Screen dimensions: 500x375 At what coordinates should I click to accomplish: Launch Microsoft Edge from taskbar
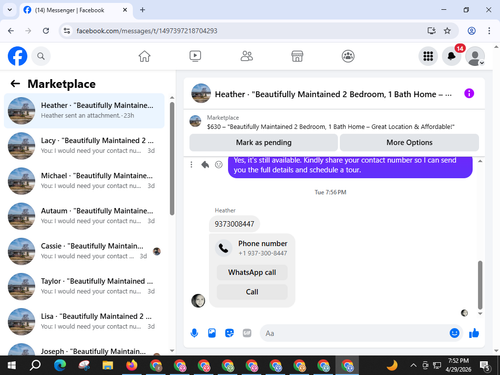tap(60, 366)
